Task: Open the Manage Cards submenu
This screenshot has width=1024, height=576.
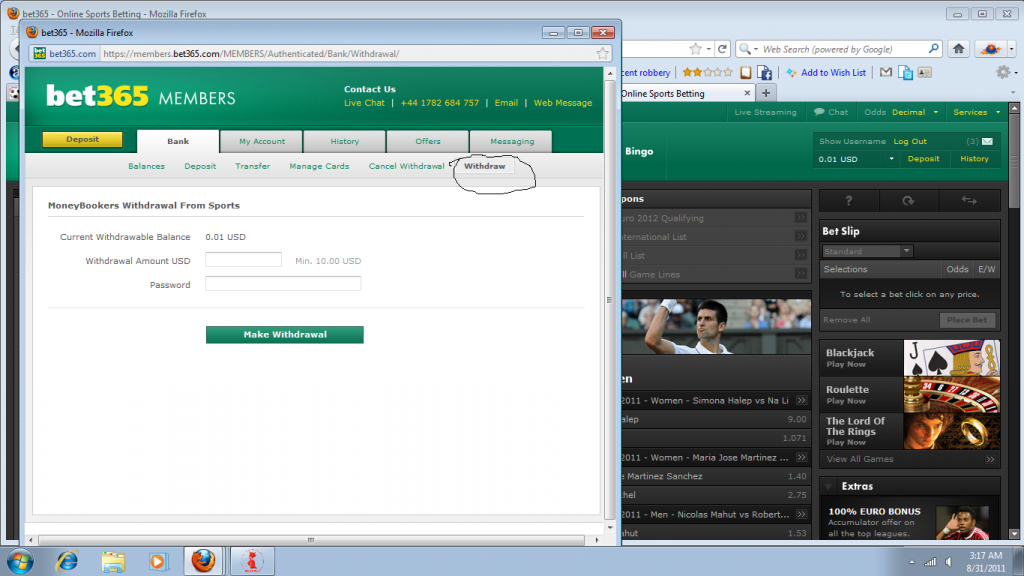Action: pyautogui.click(x=319, y=166)
